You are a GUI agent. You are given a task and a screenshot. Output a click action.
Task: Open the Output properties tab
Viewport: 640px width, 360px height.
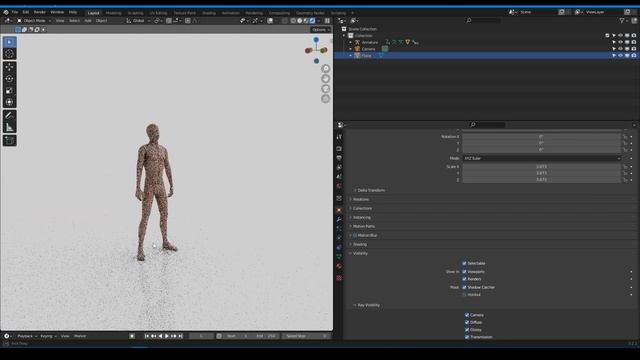pos(339,158)
